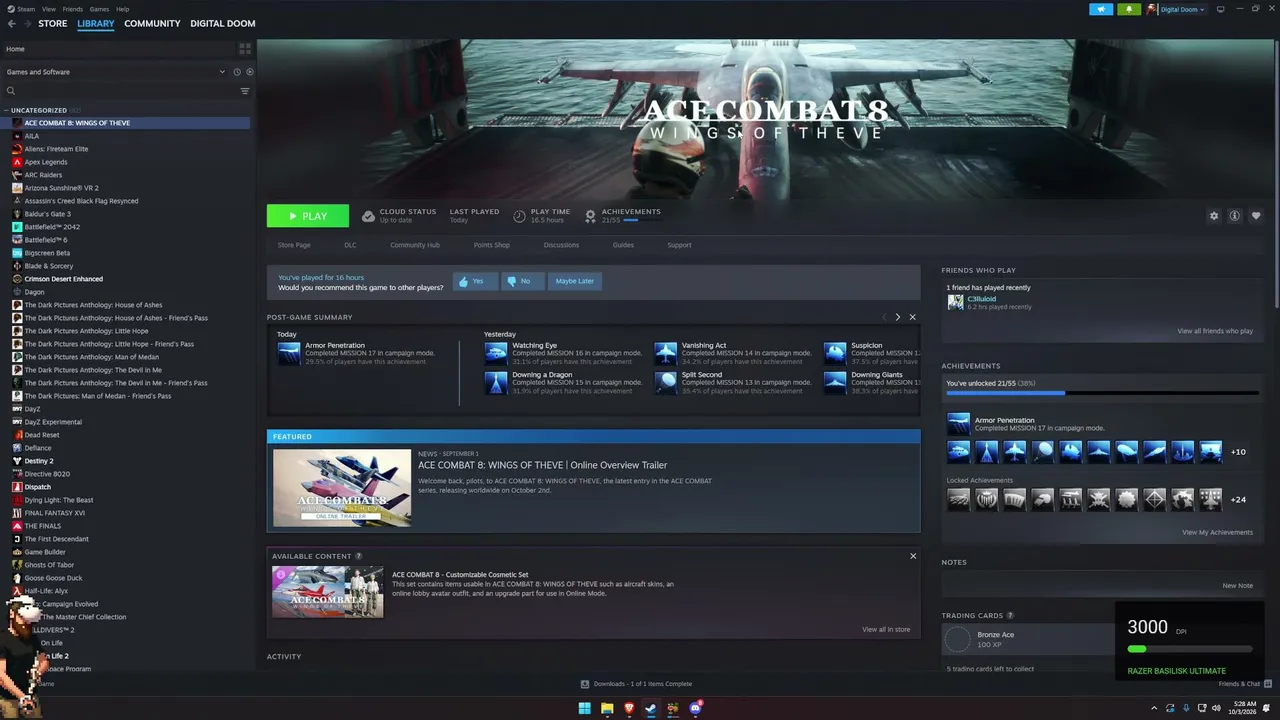Click the blue announcements megaphone icon
Viewport: 1280px width, 720px height.
click(1103, 9)
